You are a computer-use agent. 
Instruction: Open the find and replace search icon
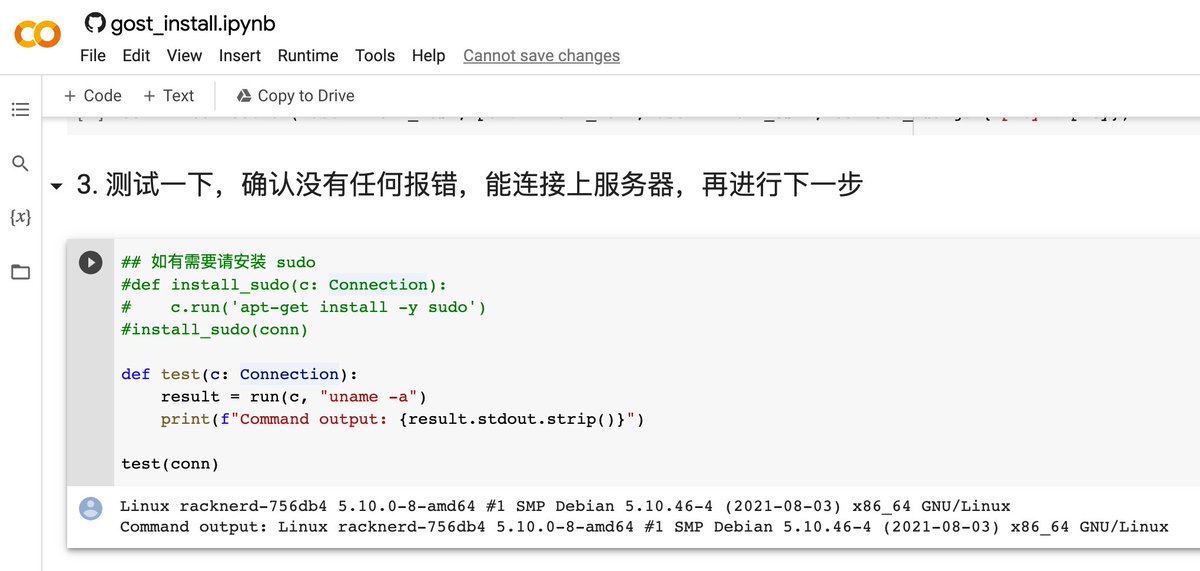pos(20,163)
